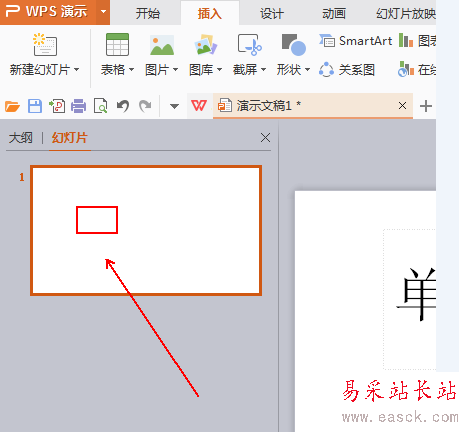The image size is (459, 432).
Task: Click the Shapes (形状) icon
Action: click(294, 44)
